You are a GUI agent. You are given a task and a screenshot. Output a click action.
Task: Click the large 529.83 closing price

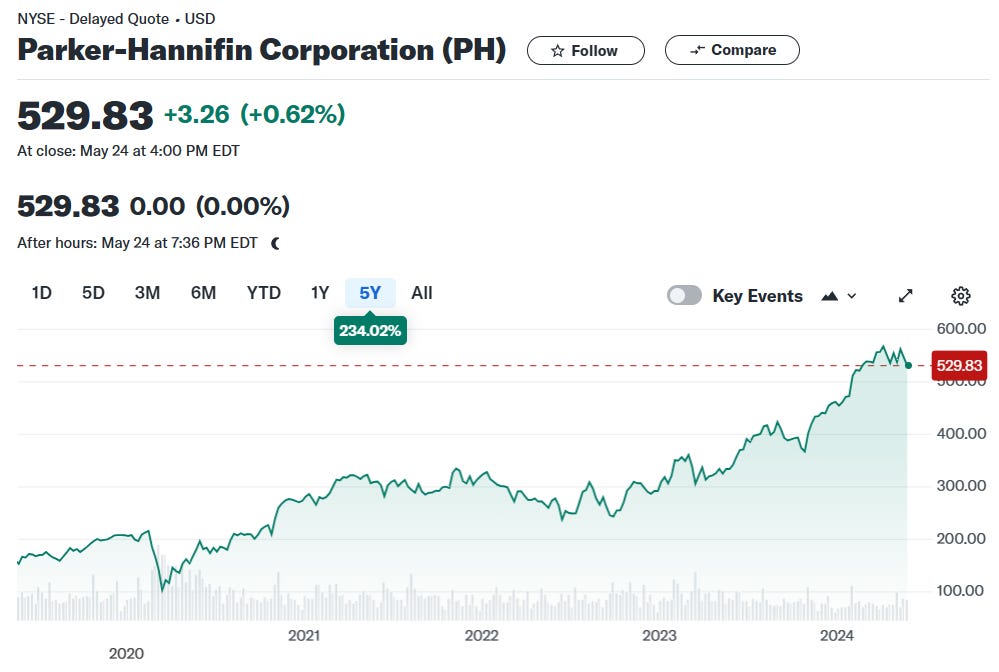coord(85,116)
